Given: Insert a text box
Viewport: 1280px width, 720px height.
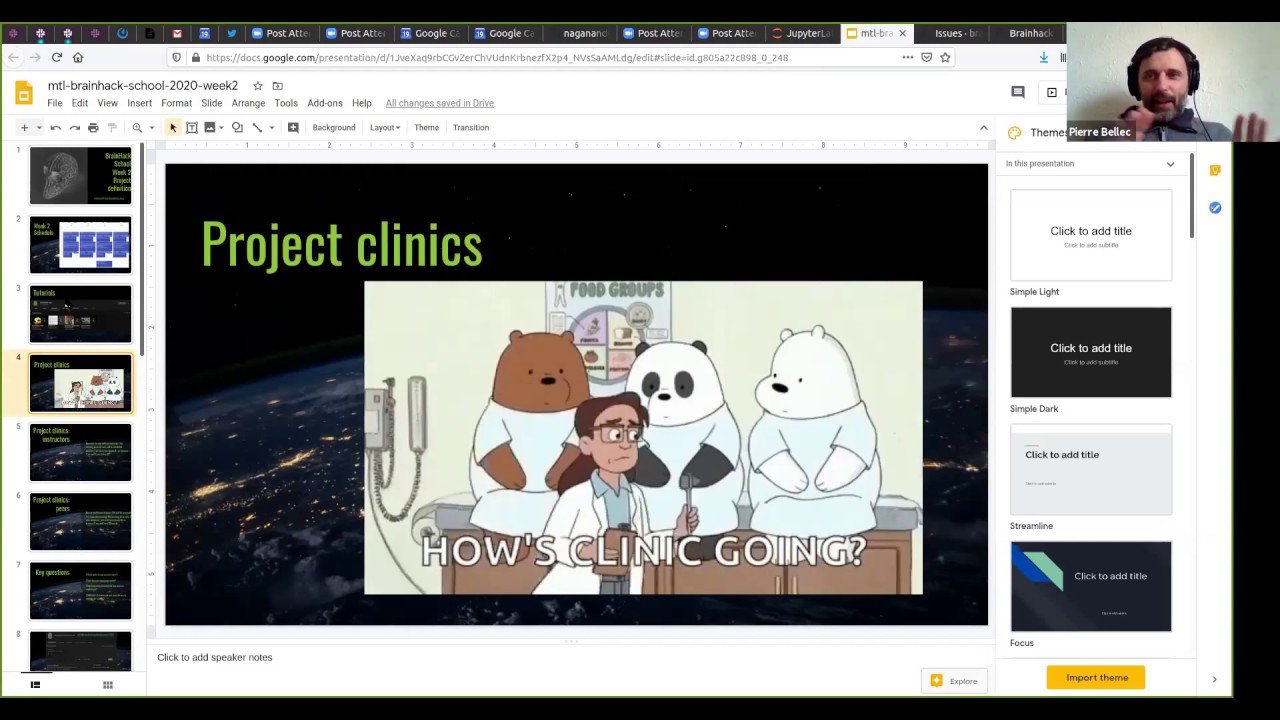Looking at the screenshot, I should pyautogui.click(x=192, y=128).
